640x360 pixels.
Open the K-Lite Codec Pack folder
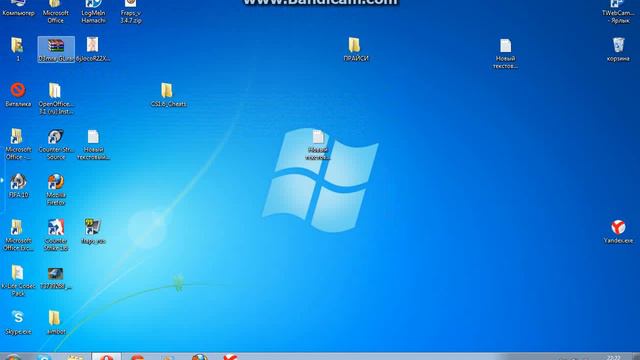pyautogui.click(x=17, y=280)
